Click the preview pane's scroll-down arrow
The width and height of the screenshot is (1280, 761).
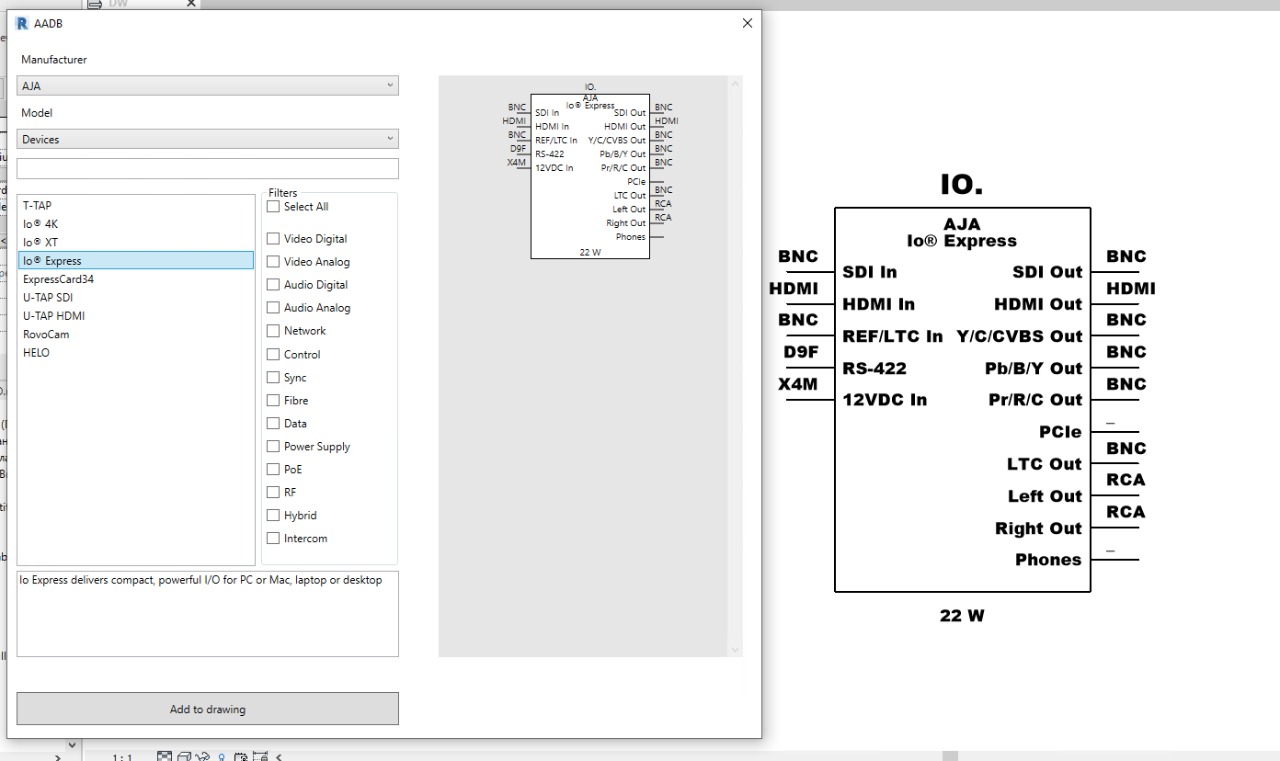737,650
